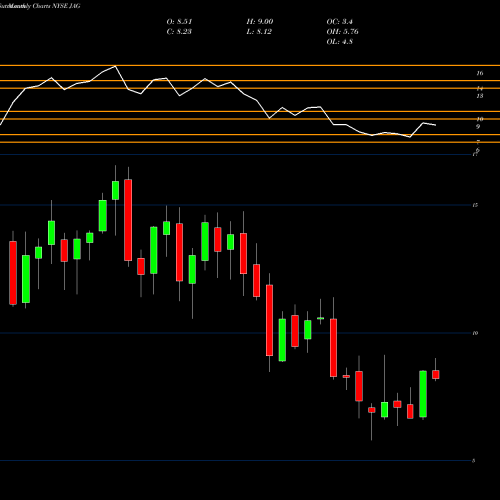
Task: Click the high value H: 9.00
Action: coord(260,22)
